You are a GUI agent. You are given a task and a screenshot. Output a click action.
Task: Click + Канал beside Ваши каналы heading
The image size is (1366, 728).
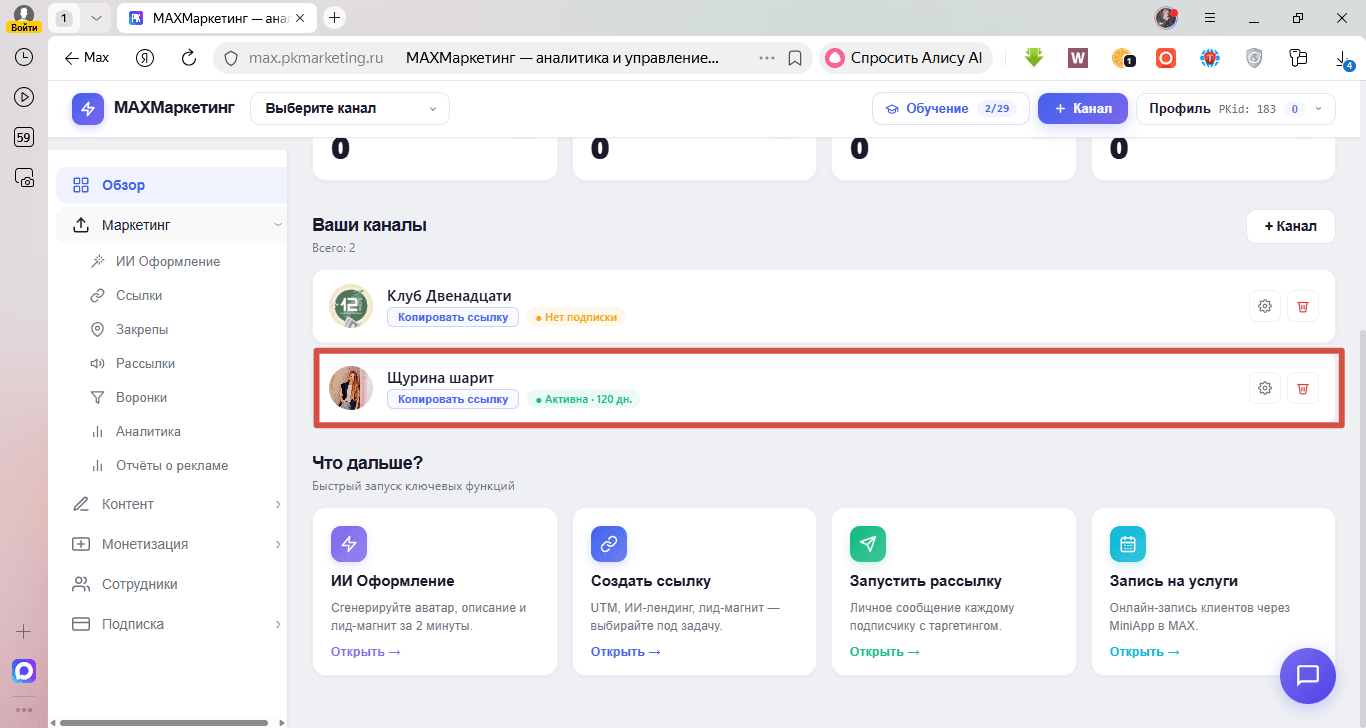pyautogui.click(x=1291, y=226)
